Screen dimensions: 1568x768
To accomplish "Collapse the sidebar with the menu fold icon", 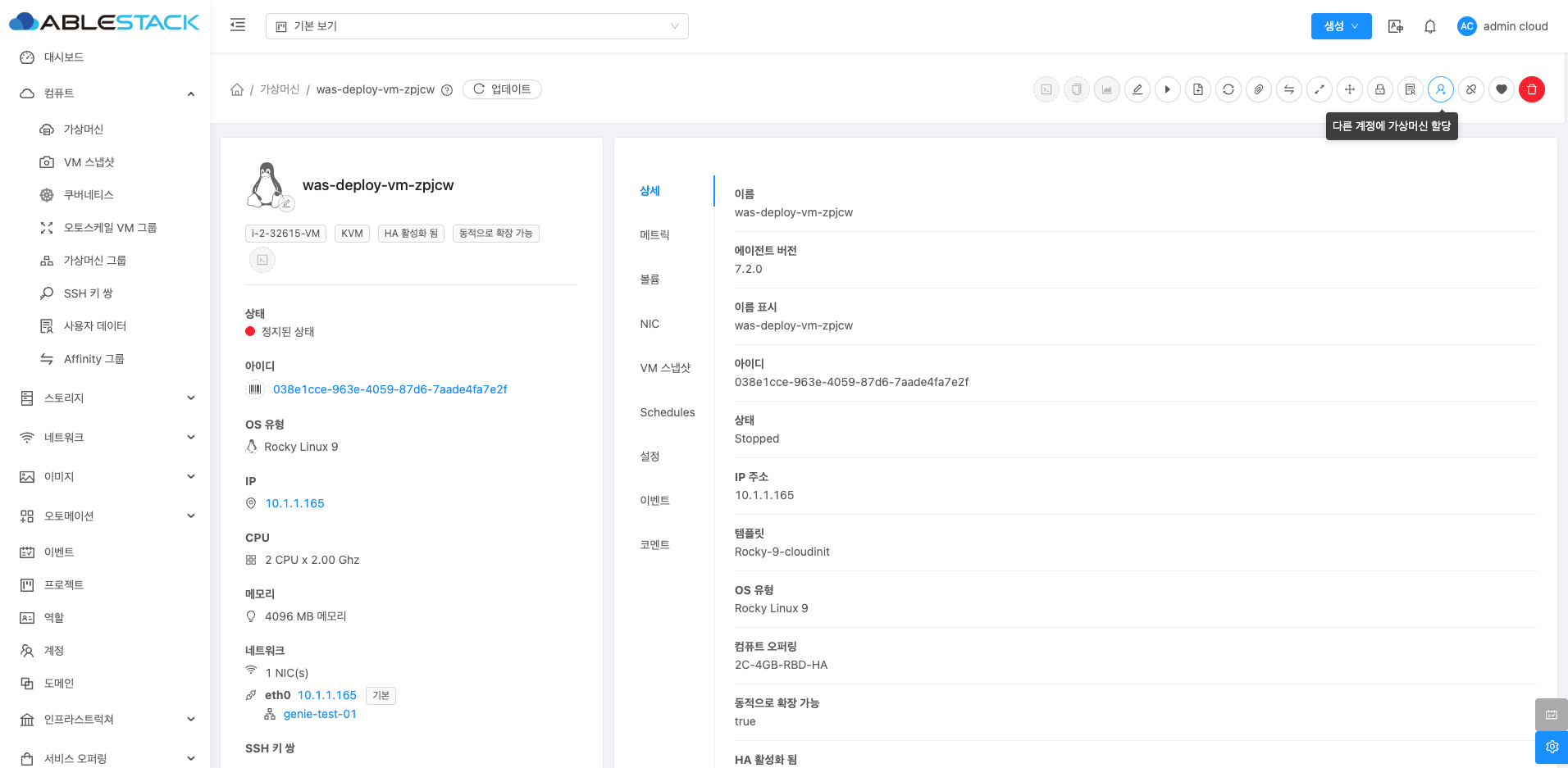I will [x=238, y=25].
